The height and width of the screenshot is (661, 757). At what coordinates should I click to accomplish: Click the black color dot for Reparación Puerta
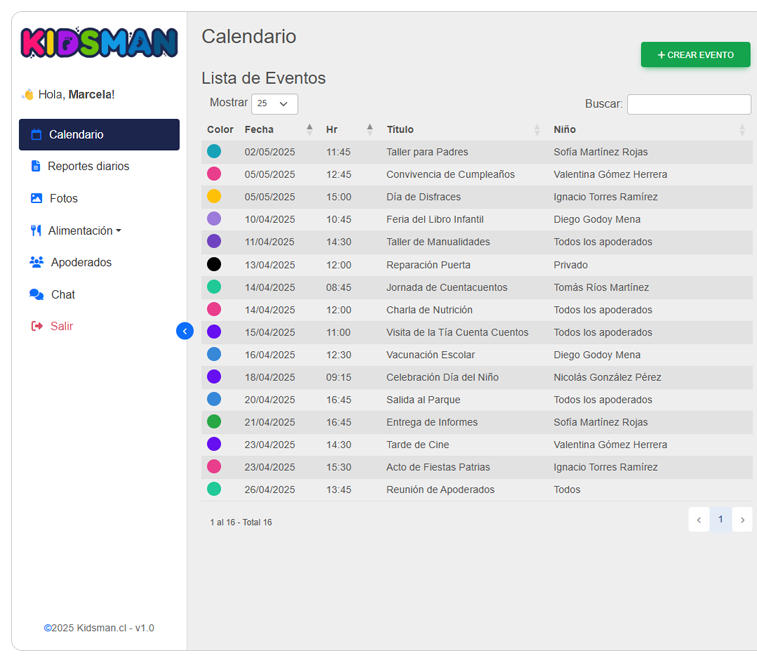click(214, 264)
